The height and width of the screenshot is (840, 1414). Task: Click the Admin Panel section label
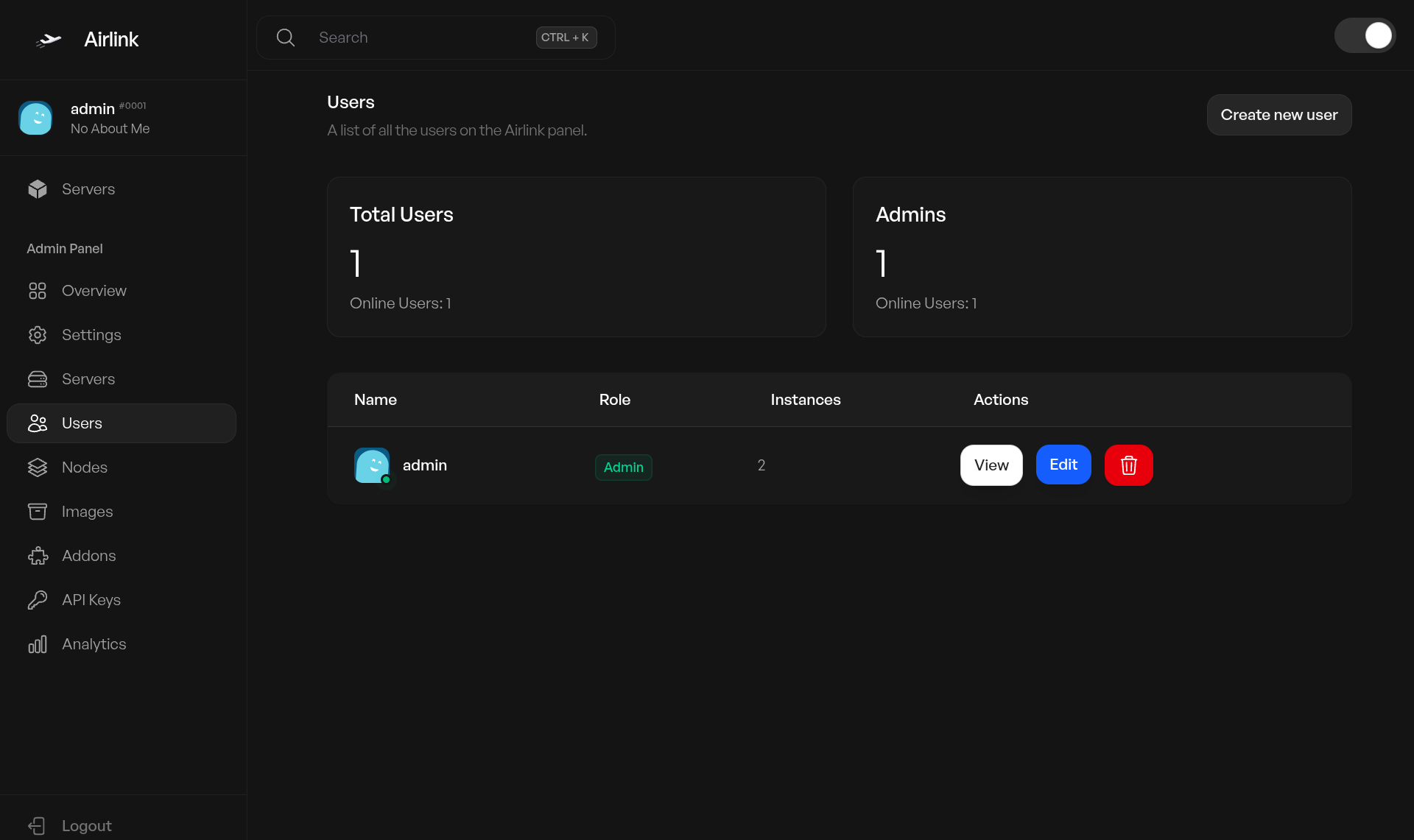pos(65,249)
